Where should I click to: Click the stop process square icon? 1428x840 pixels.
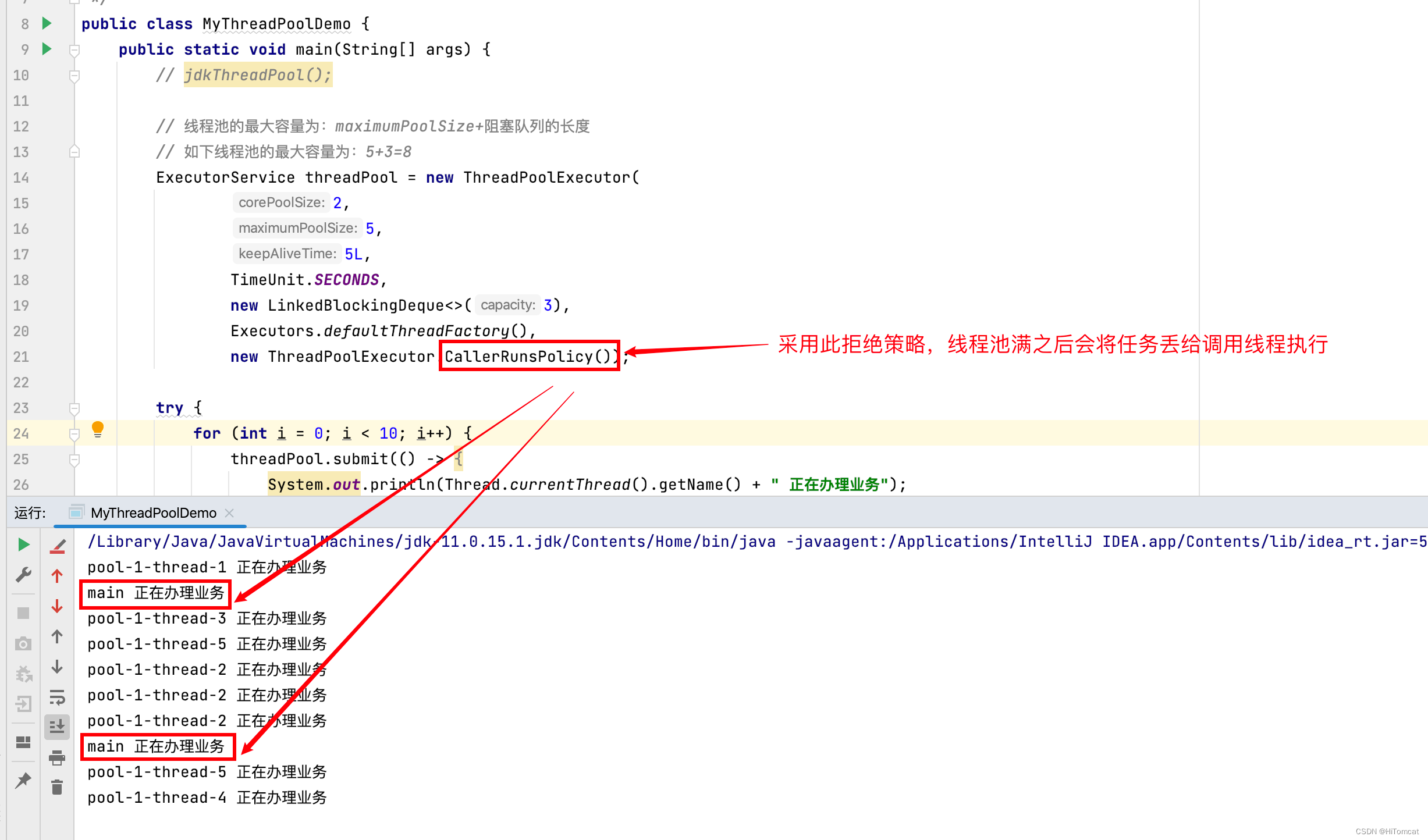(x=23, y=613)
